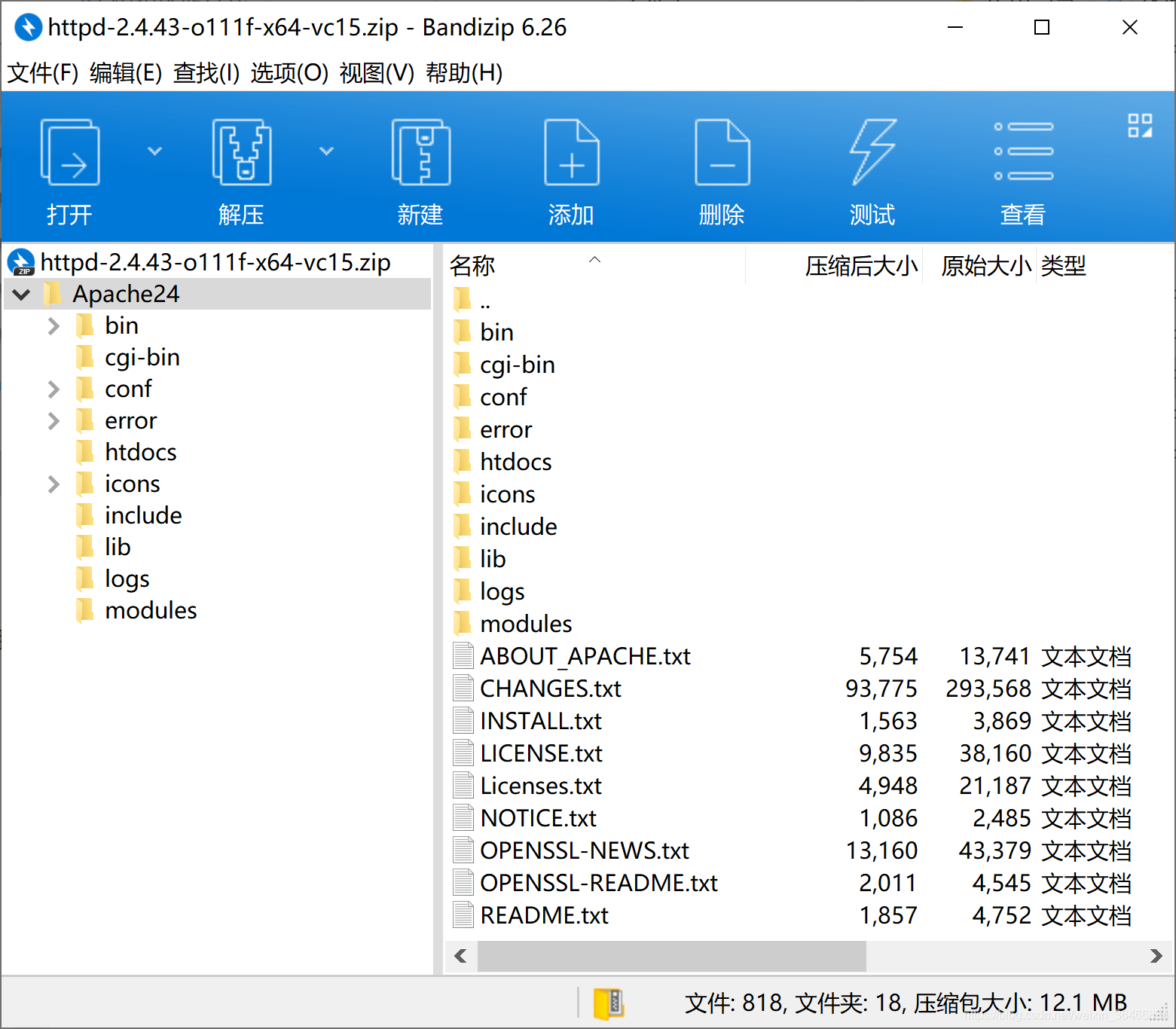Sort by the 压缩后大小 column header
The height and width of the screenshot is (1029, 1176).
(x=834, y=265)
